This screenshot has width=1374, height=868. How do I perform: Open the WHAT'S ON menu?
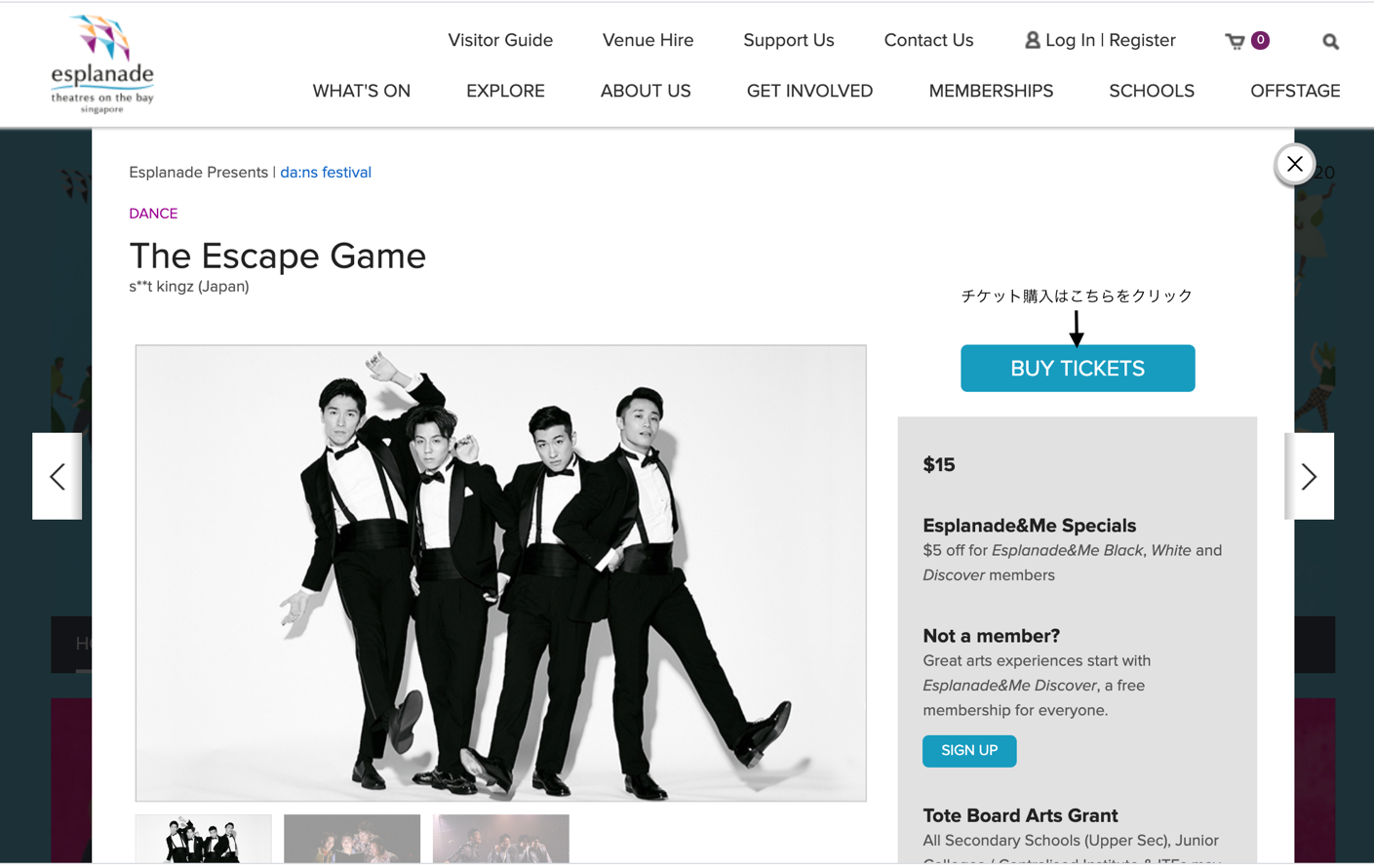click(361, 91)
